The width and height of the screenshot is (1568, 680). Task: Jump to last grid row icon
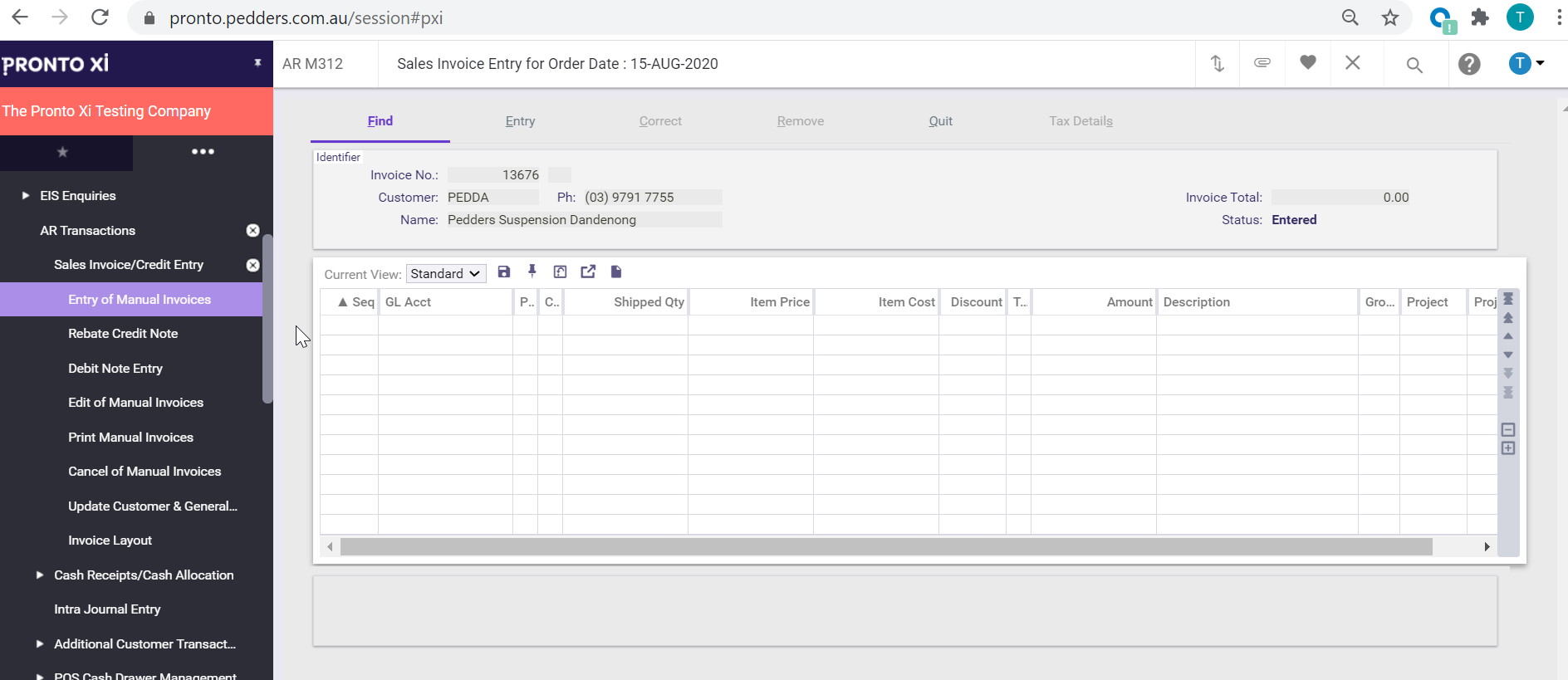pos(1508,393)
